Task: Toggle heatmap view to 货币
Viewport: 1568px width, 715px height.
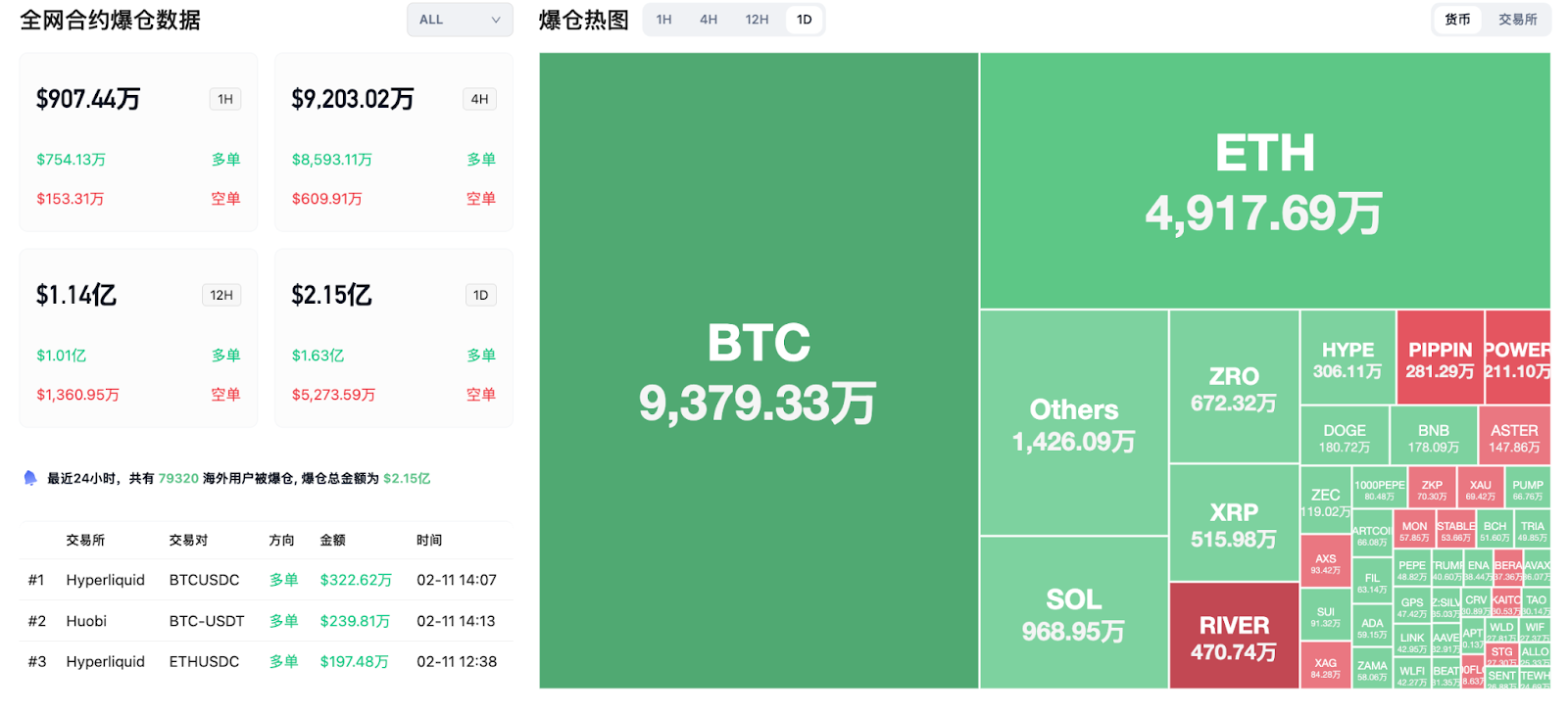Action: point(1457,20)
